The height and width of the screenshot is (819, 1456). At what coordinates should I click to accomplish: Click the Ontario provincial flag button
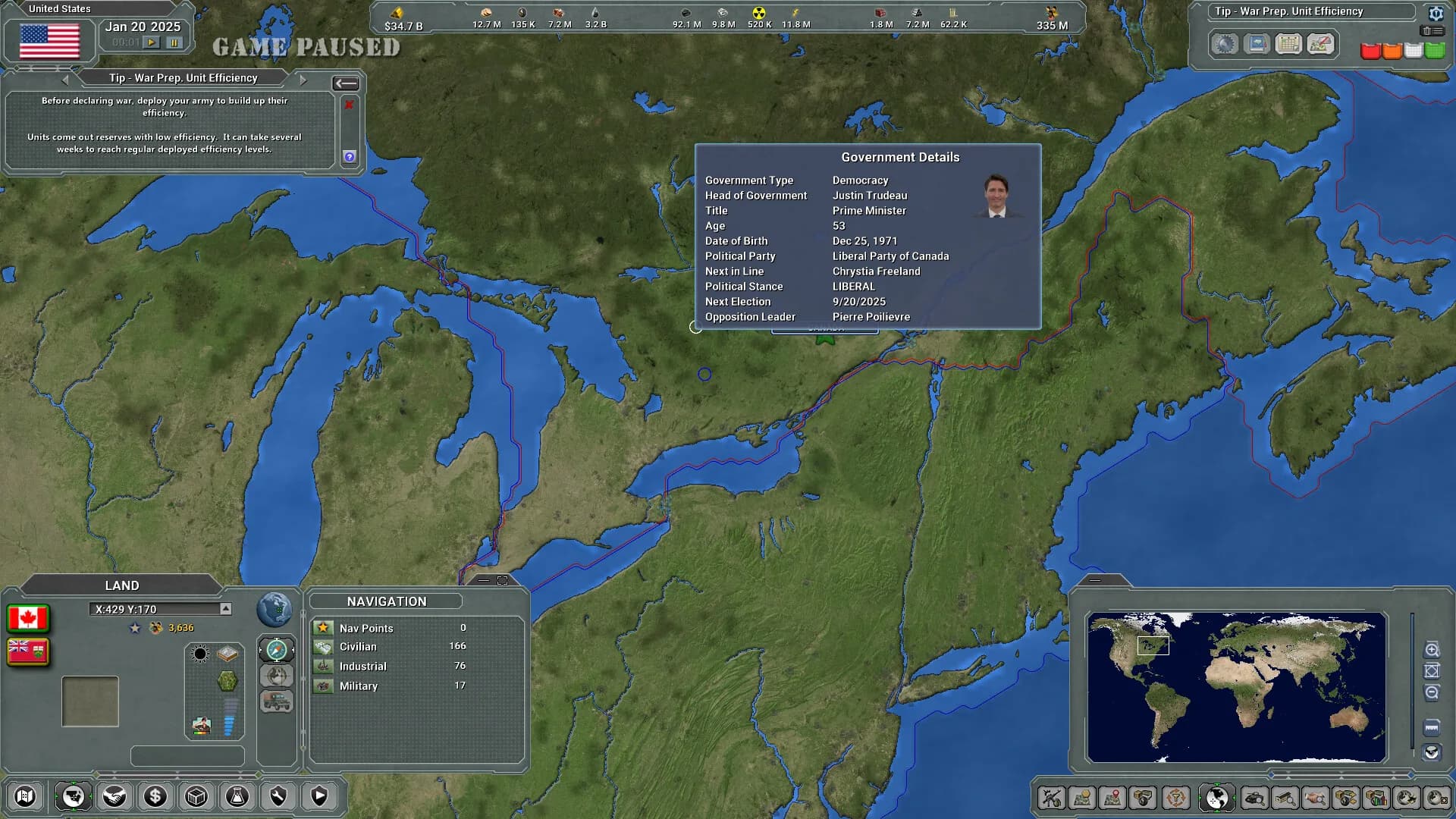coord(28,652)
